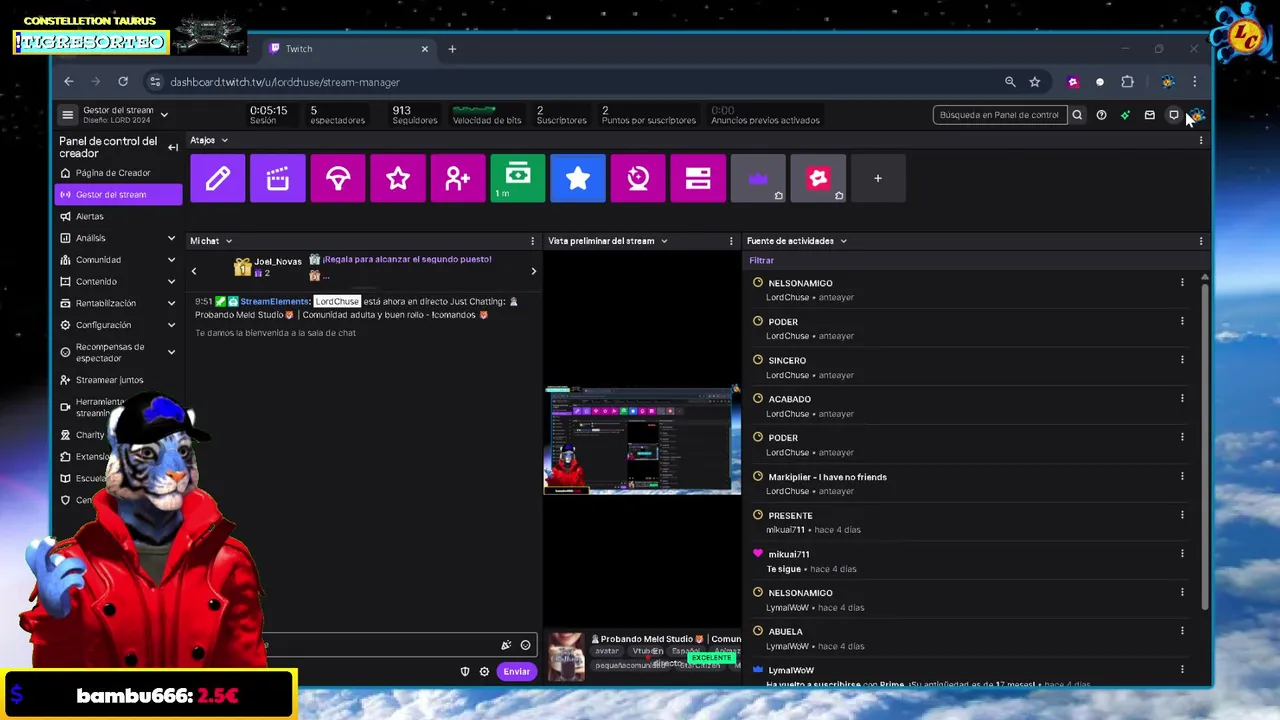Go back with Chrome back arrow

click(68, 82)
